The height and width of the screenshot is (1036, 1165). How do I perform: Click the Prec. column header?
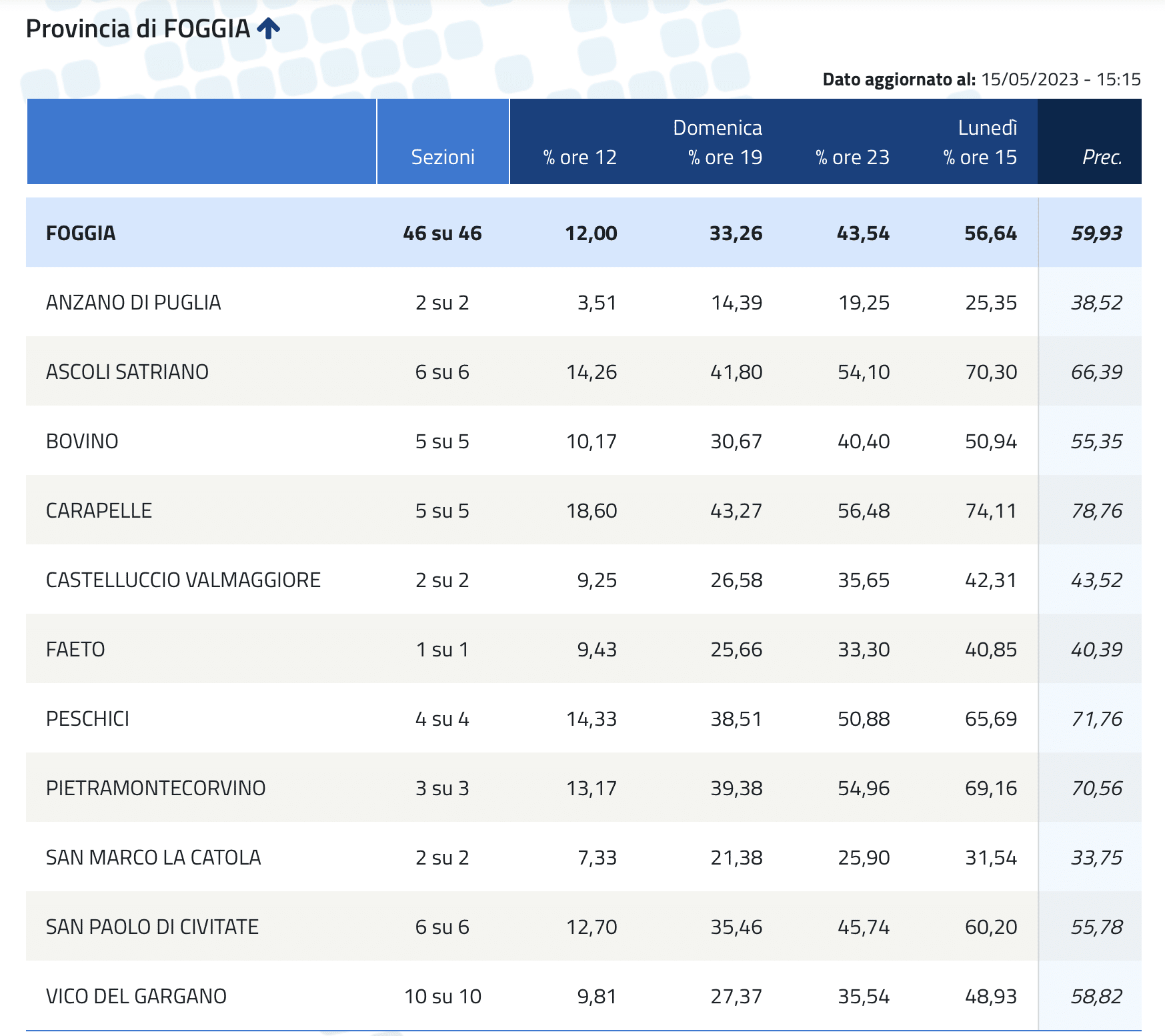pos(1102,157)
